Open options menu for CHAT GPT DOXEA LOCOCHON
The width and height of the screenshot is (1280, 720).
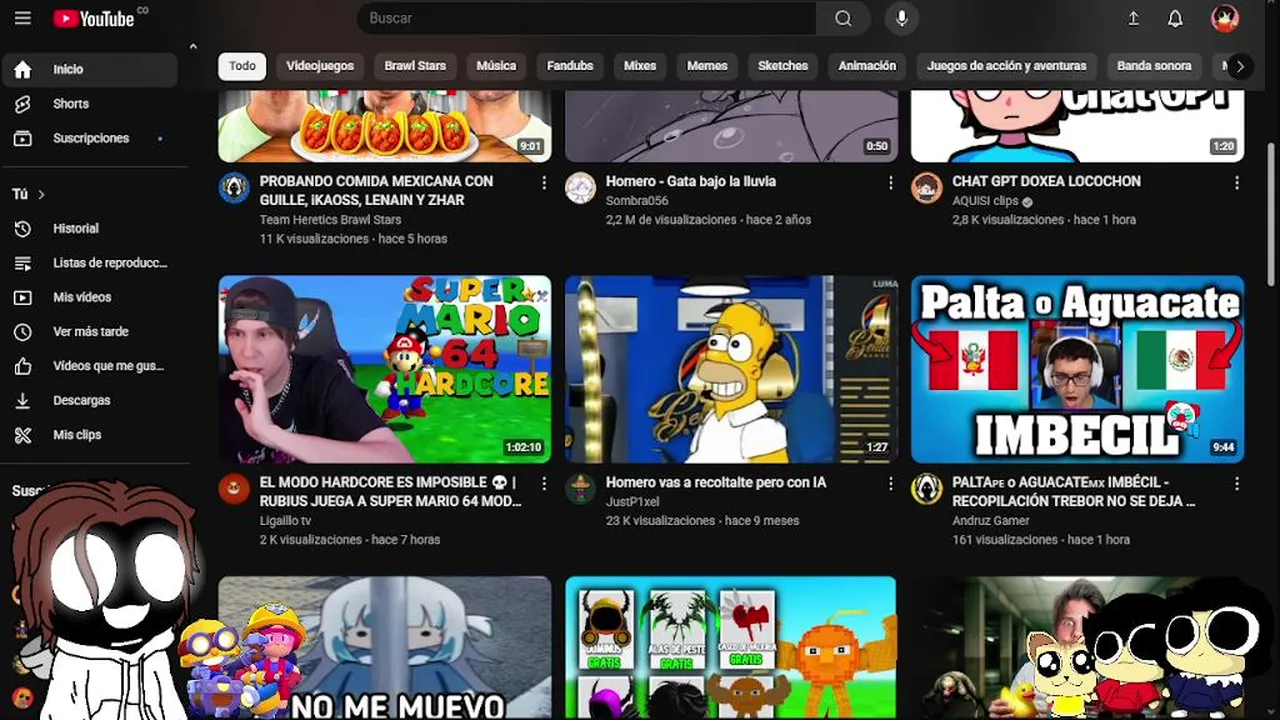pyautogui.click(x=1237, y=183)
